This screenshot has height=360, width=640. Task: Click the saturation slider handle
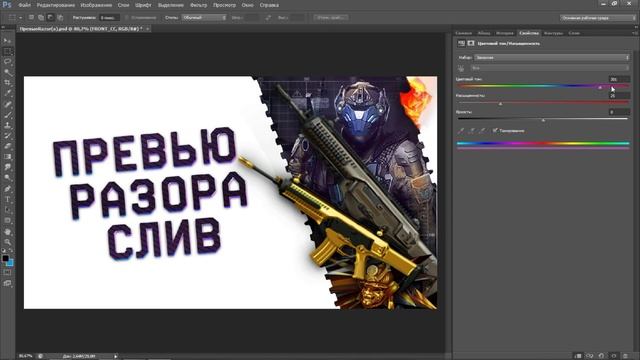coord(500,104)
